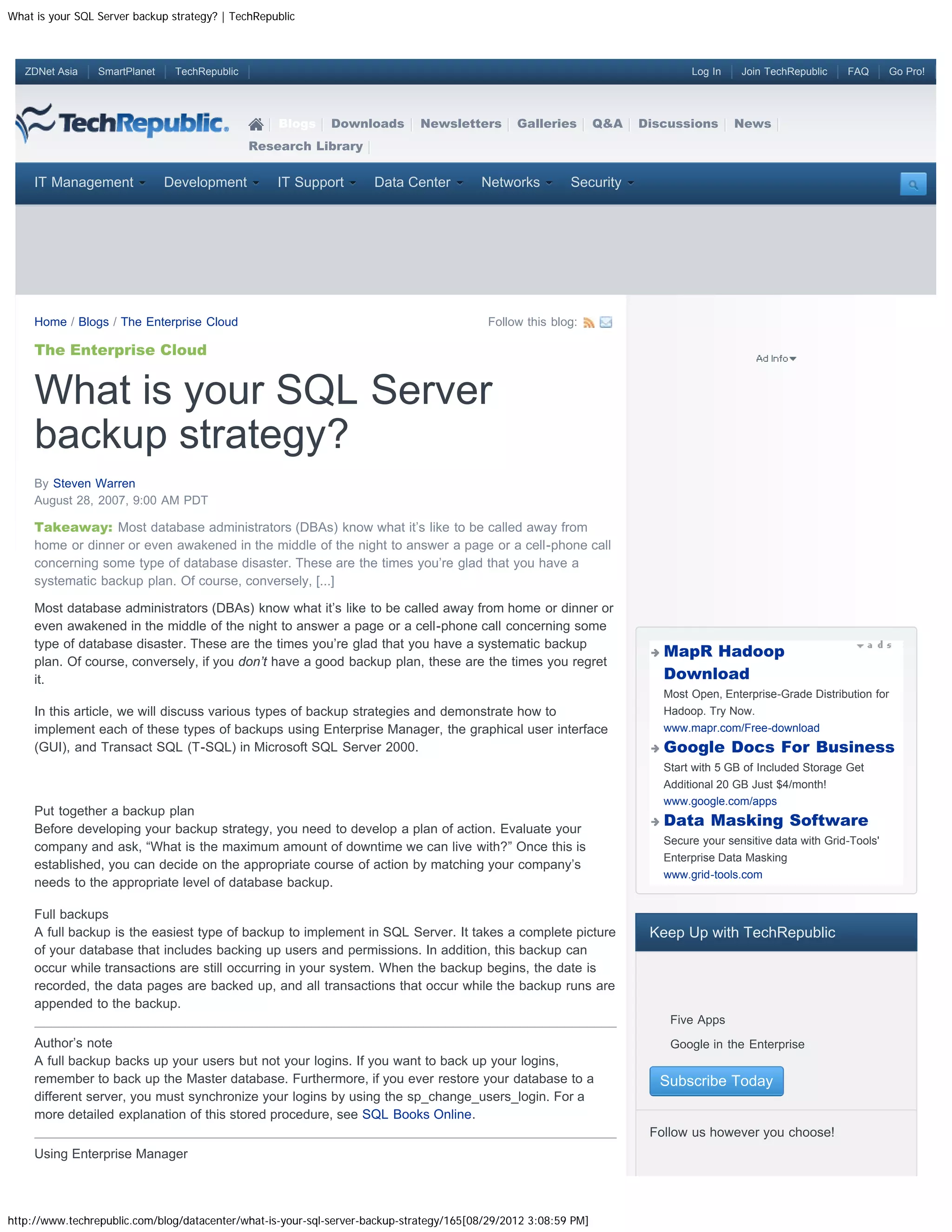Click Log In link

(x=706, y=72)
